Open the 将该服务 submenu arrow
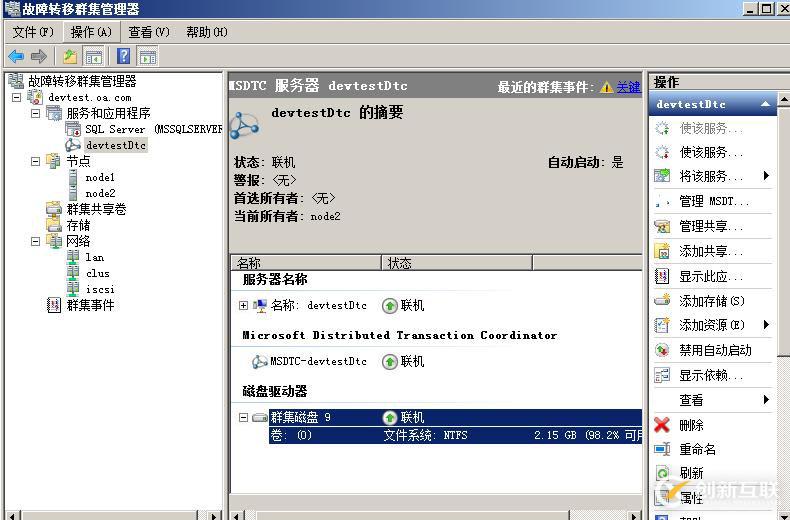This screenshot has width=790, height=520. pyautogui.click(x=766, y=175)
